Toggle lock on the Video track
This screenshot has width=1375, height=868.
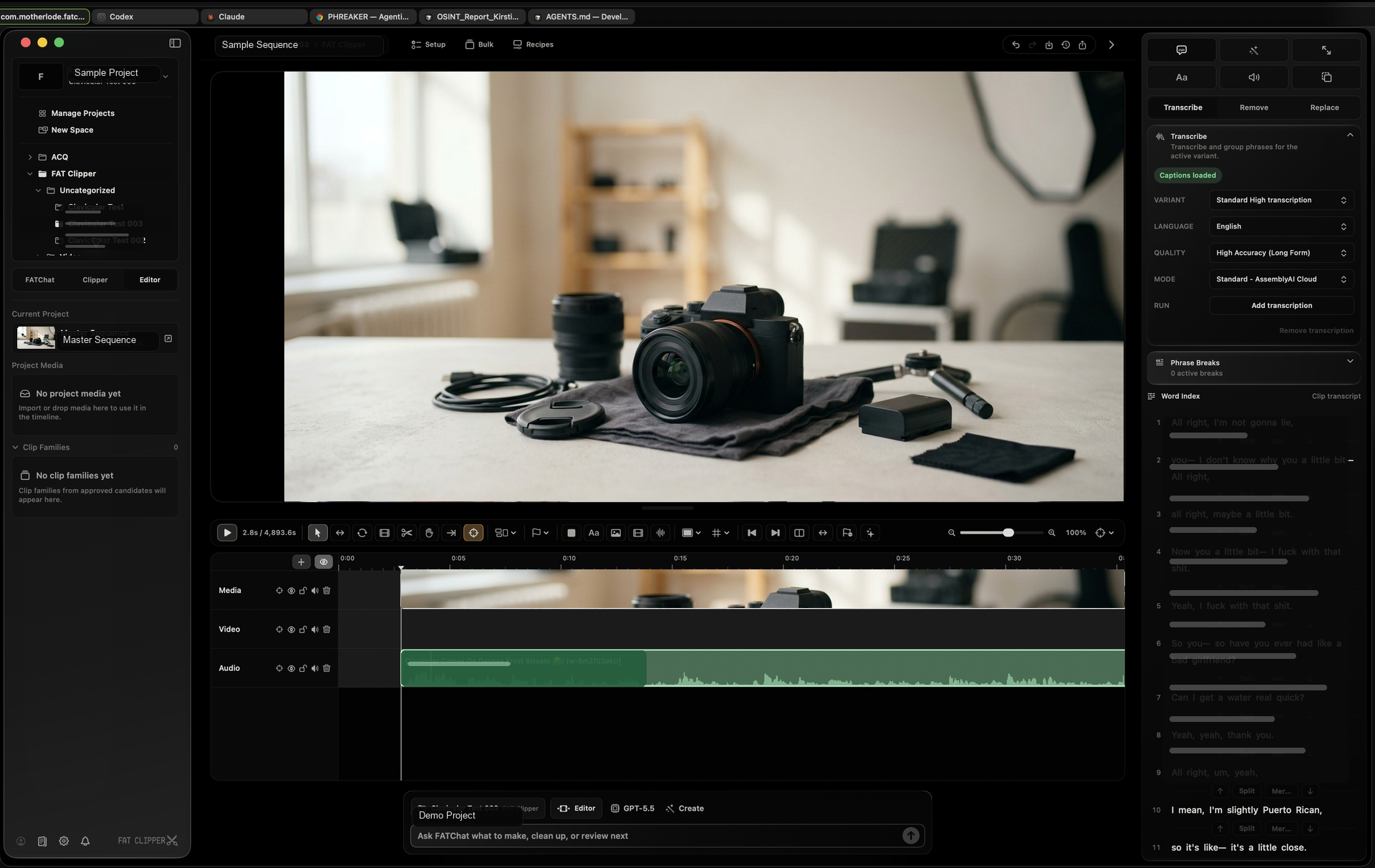pyautogui.click(x=303, y=630)
